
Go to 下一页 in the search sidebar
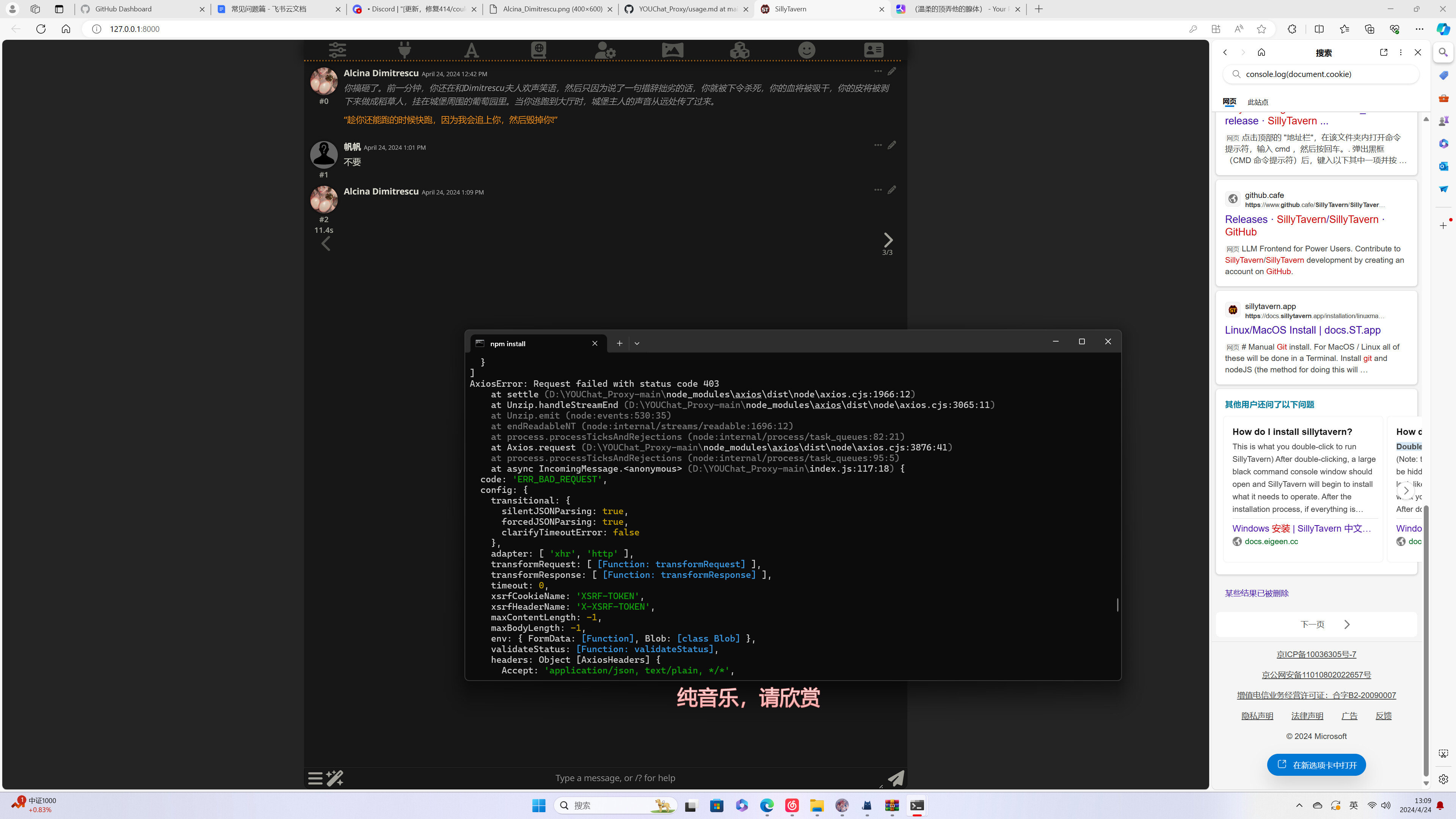(1312, 624)
